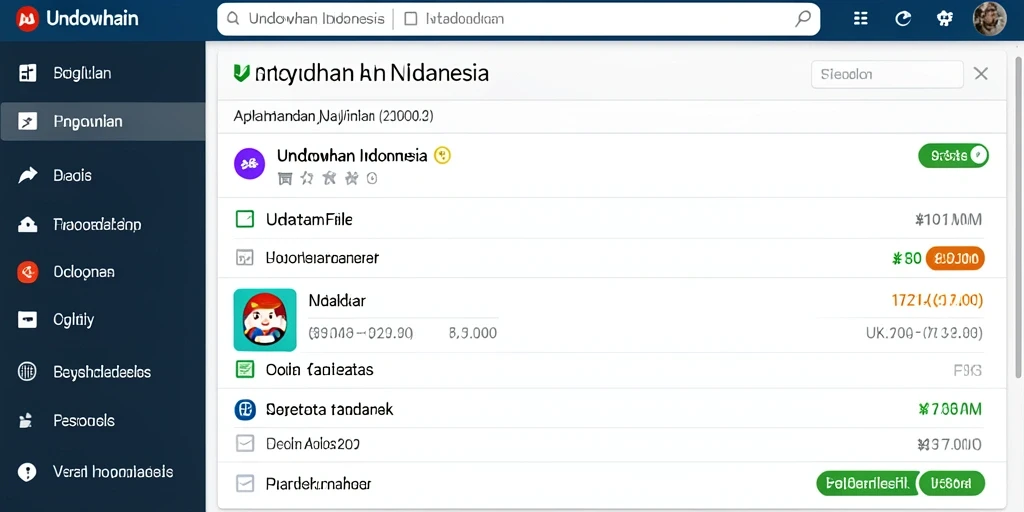This screenshot has width=1024, height=512.
Task: Click the Fraoodatenp sidebar icon
Action: (27, 225)
